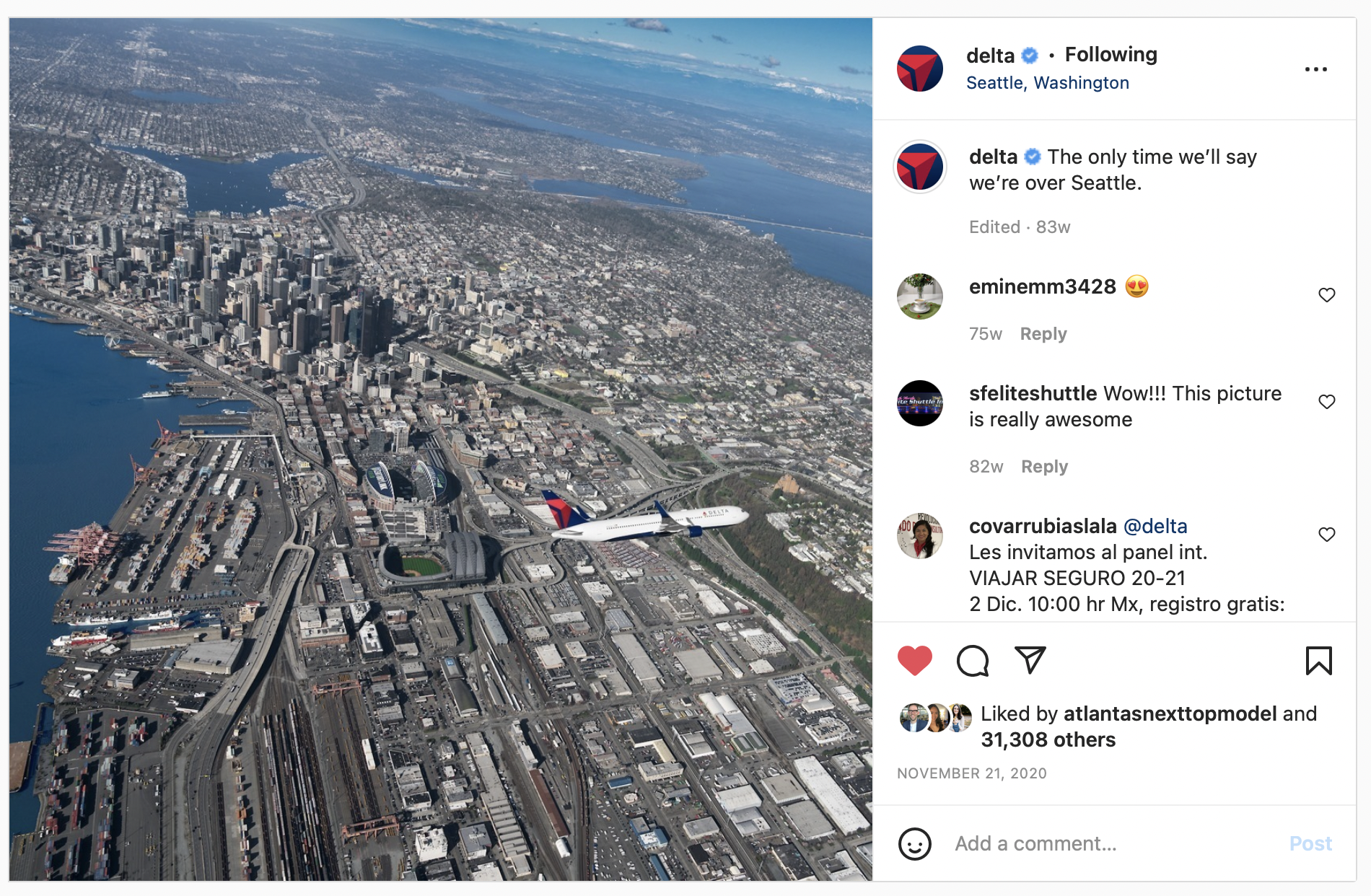
Task: Like sfeliteshuttle's comment heart
Action: 1326,402
